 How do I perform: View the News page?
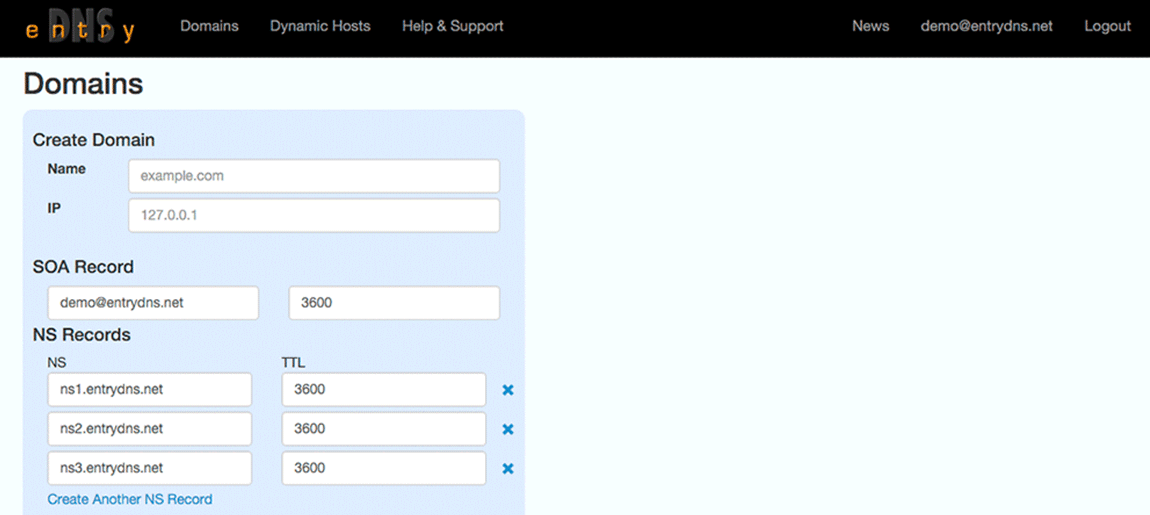tap(870, 26)
